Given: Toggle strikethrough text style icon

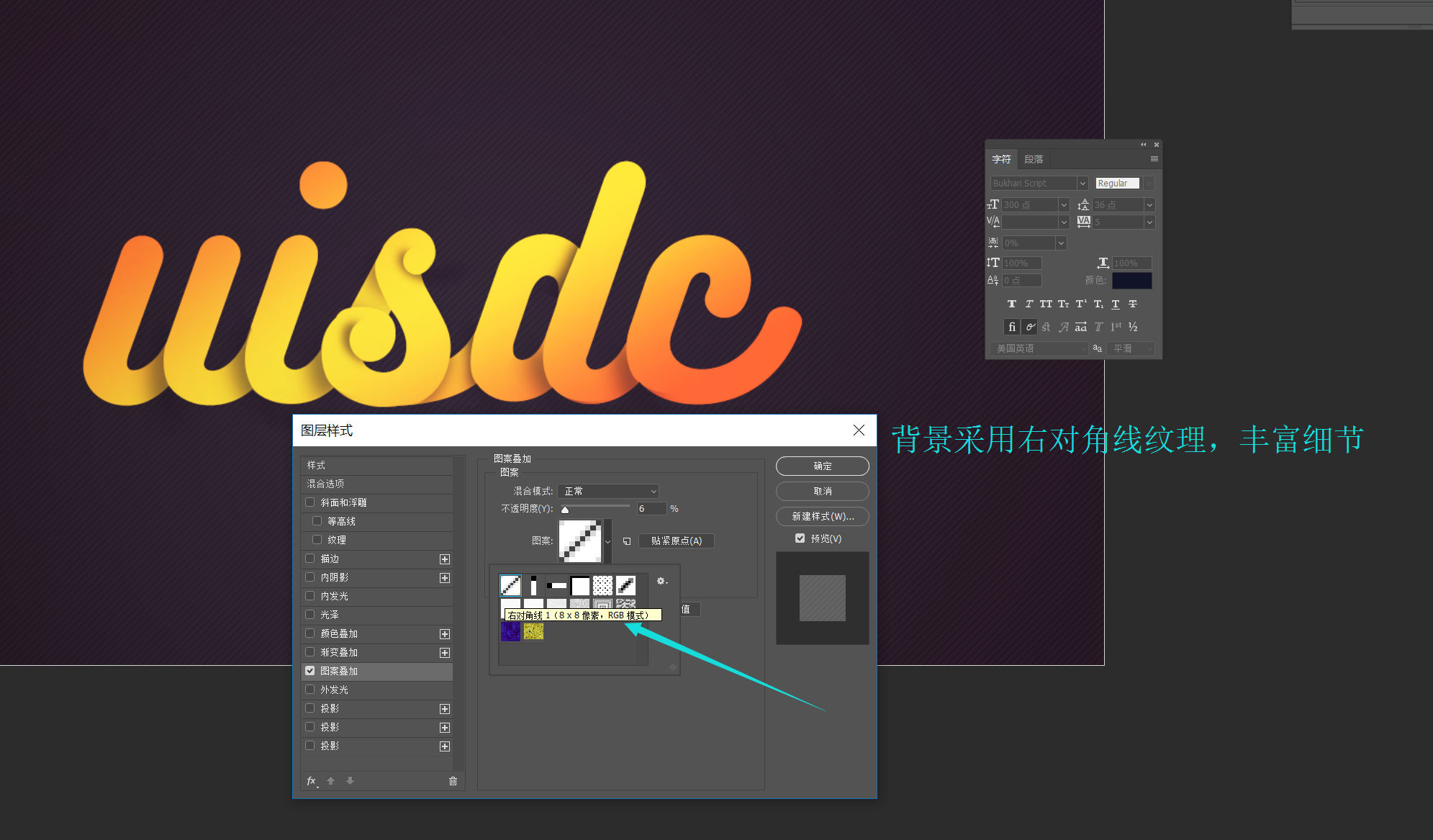Looking at the screenshot, I should tap(1132, 304).
